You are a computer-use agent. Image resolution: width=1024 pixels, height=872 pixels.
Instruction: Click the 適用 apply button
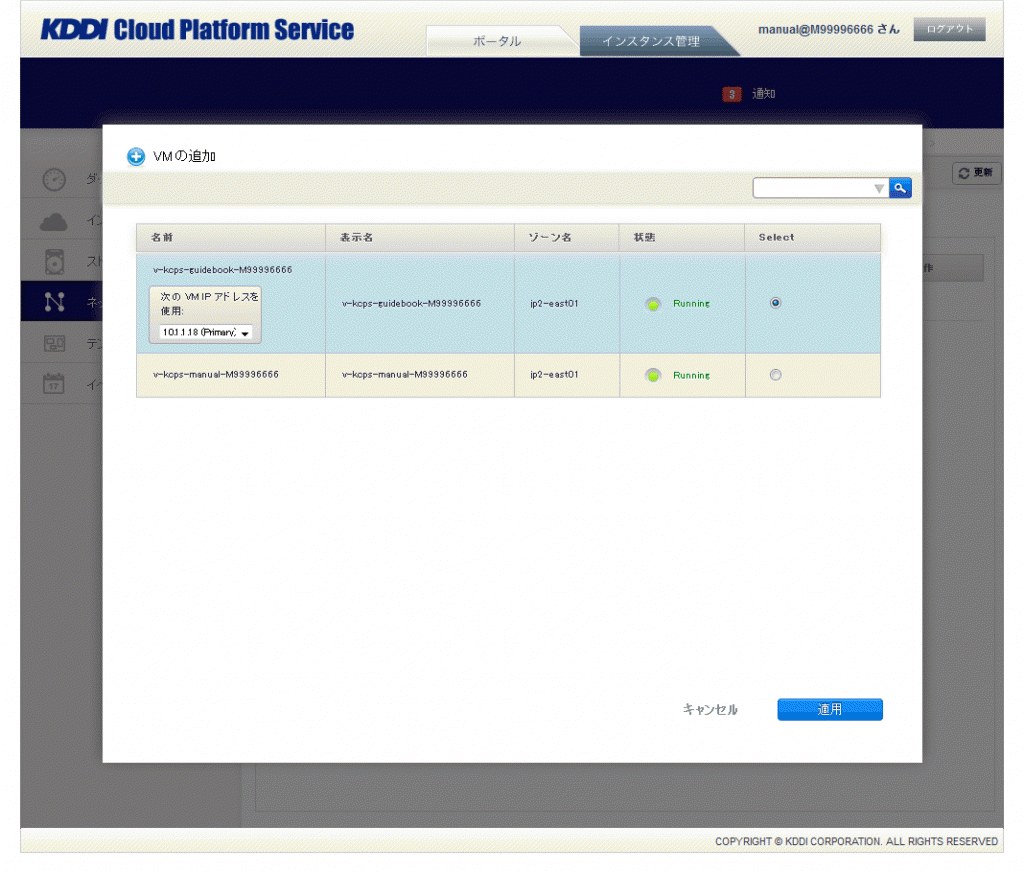(830, 709)
